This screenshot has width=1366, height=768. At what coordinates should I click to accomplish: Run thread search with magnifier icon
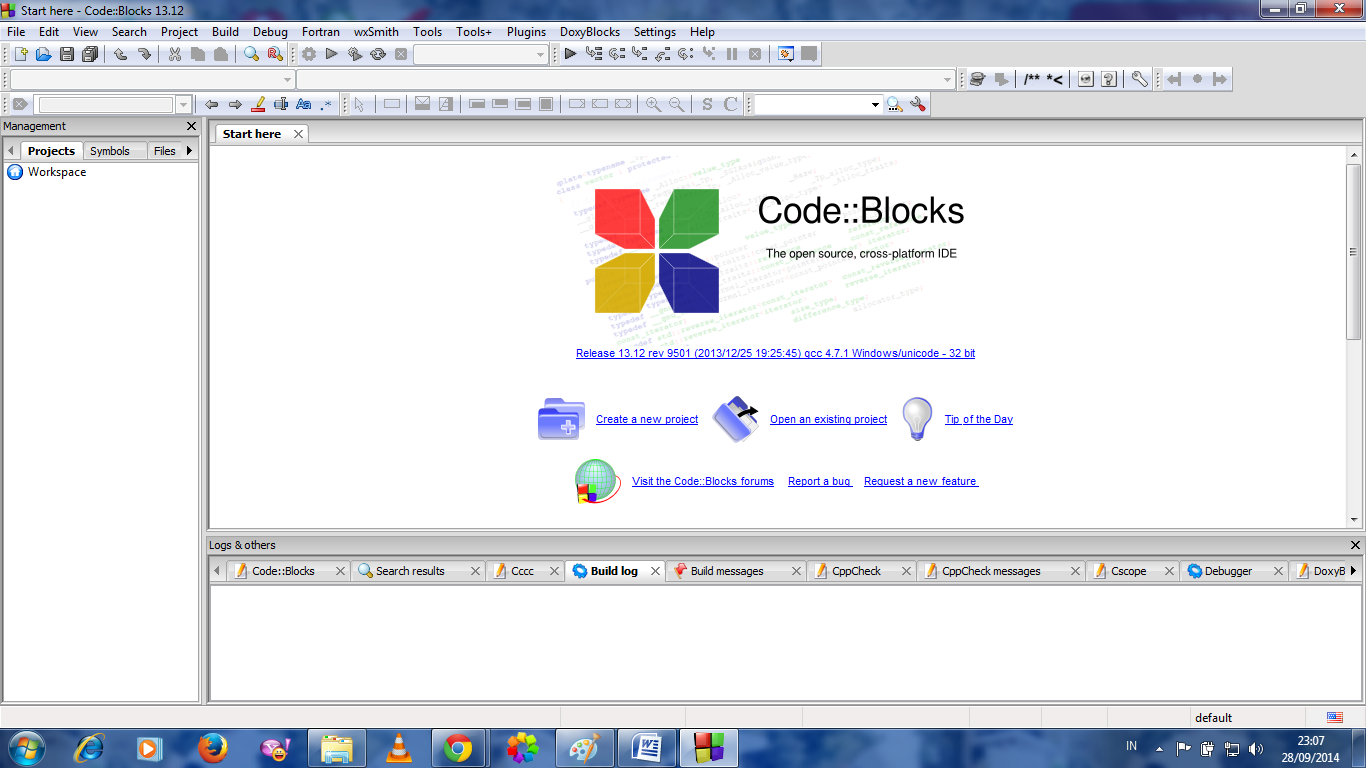coord(894,104)
